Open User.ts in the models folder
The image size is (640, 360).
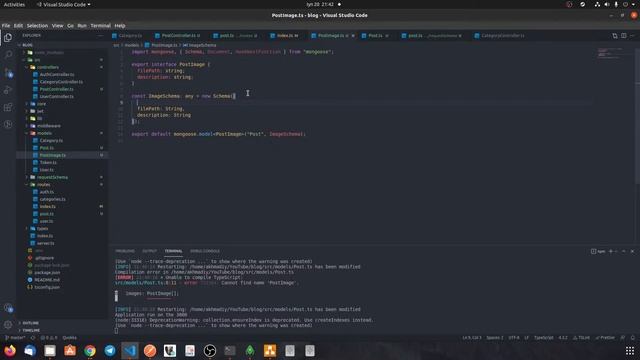47,170
